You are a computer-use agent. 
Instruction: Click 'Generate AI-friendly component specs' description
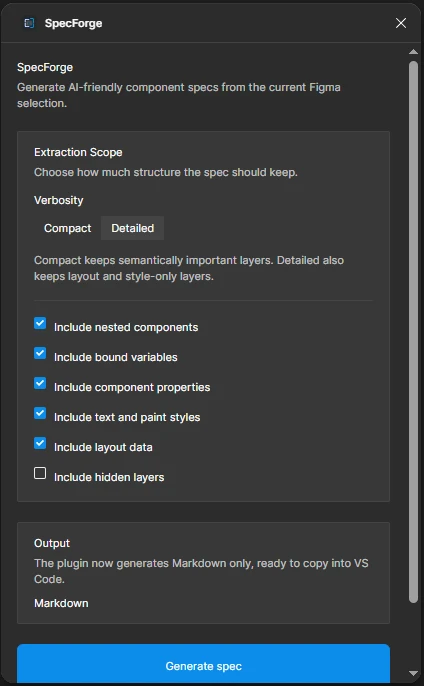(x=179, y=95)
